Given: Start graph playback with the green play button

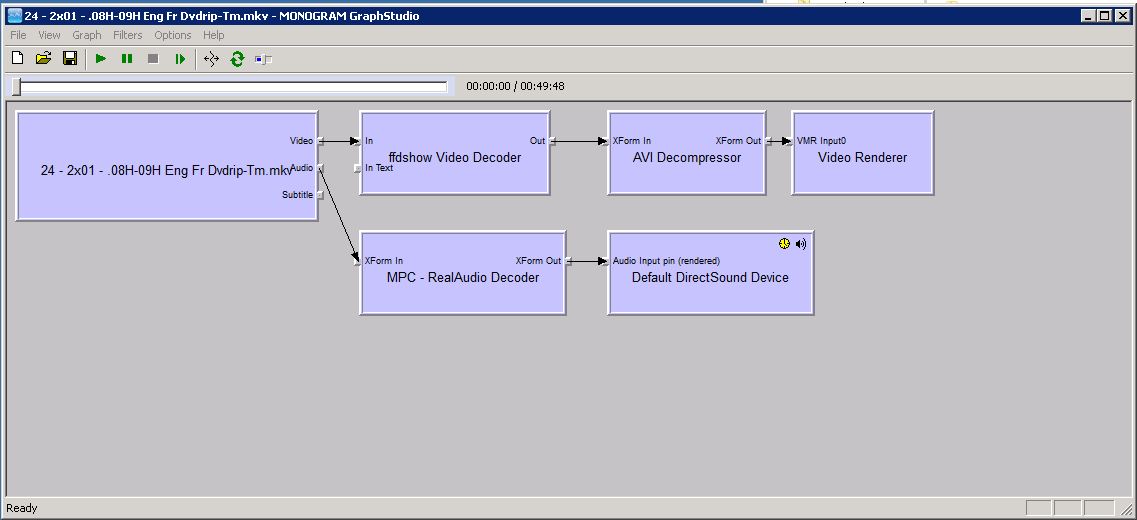Looking at the screenshot, I should [101, 59].
